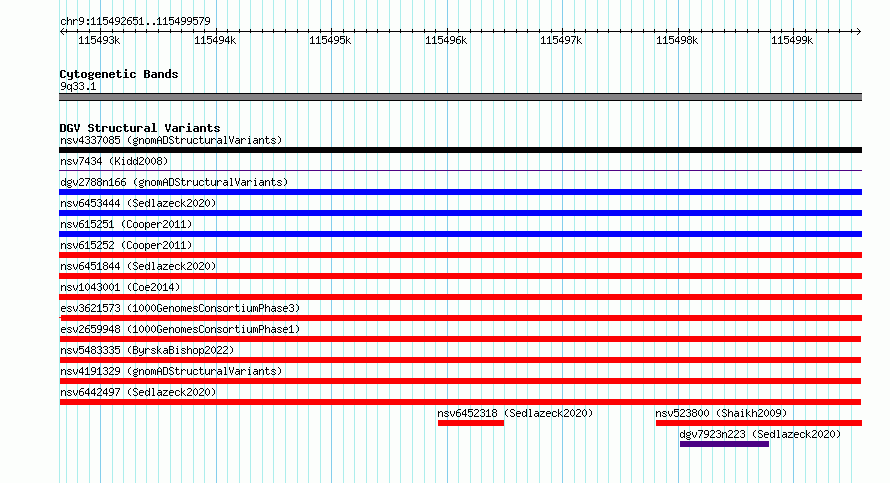Open nsv1043001 (Coe2014) label
This screenshot has height=483, width=890.
(x=120, y=287)
